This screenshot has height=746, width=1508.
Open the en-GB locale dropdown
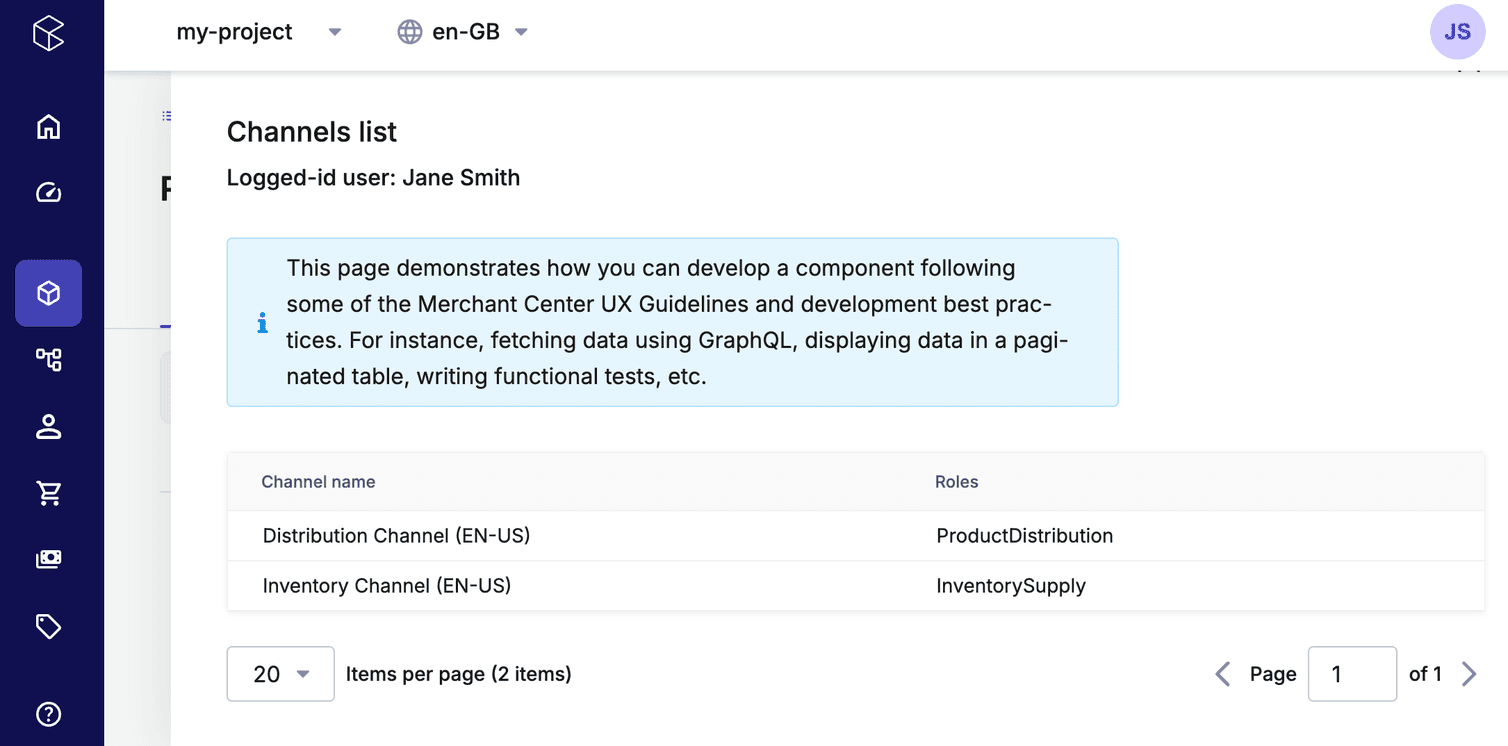coord(463,32)
